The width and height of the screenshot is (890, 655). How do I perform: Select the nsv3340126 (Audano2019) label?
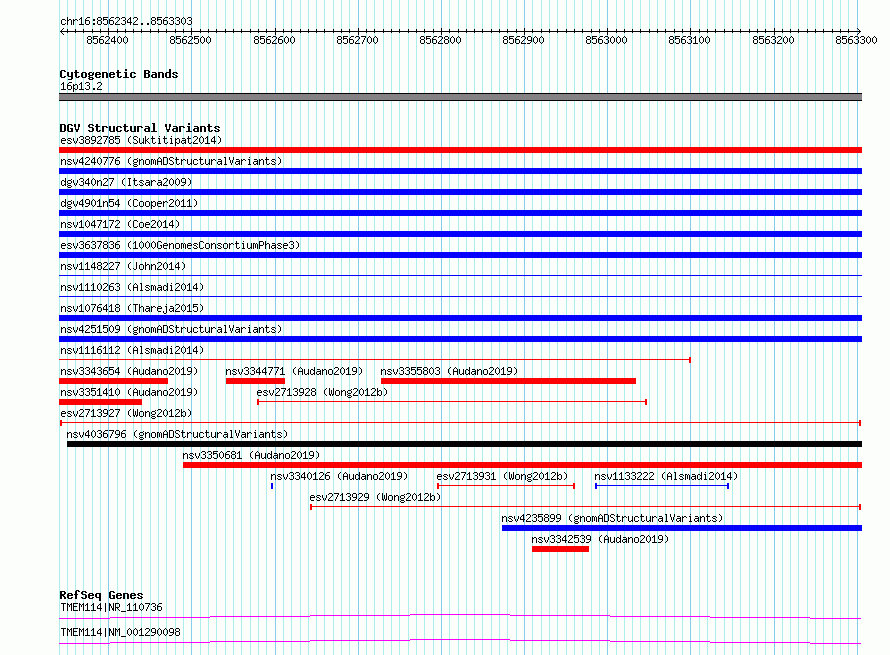(339, 476)
